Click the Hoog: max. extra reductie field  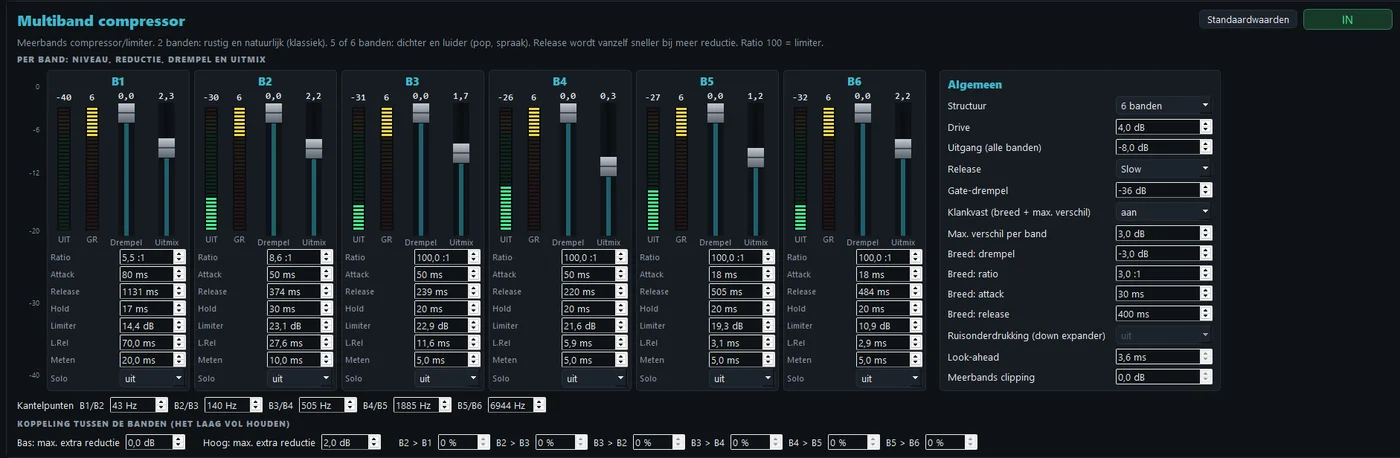[x=352, y=442]
